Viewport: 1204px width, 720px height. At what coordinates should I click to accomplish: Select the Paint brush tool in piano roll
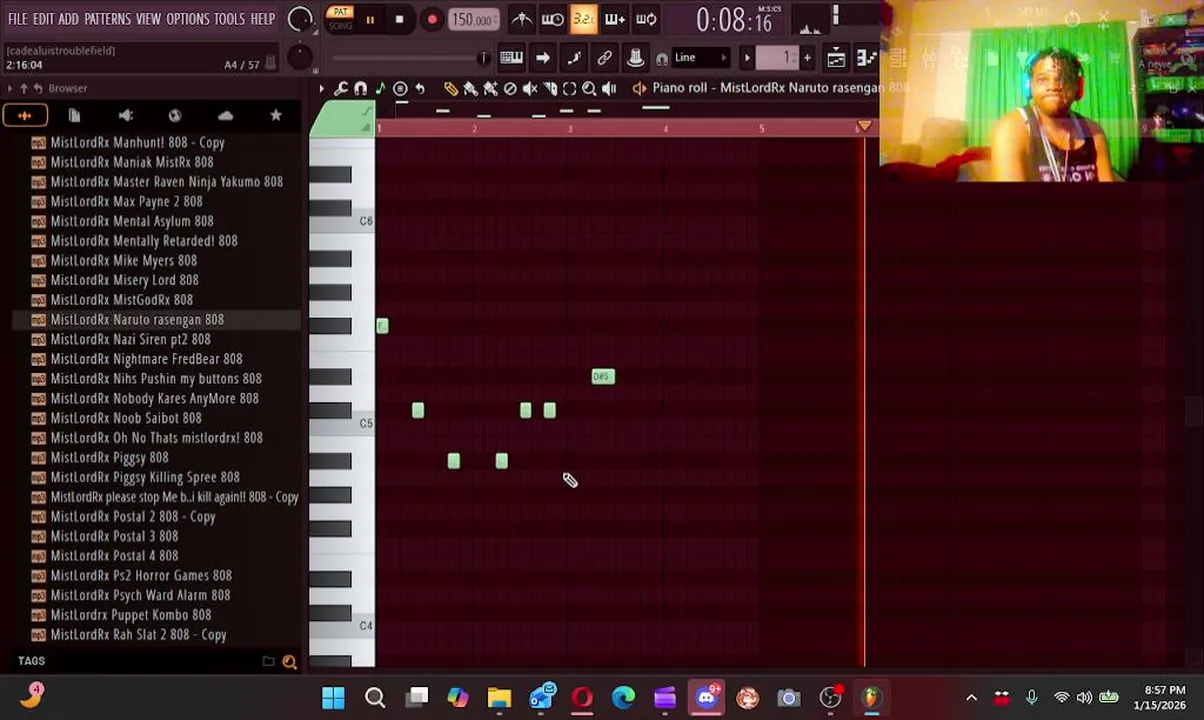(x=470, y=89)
